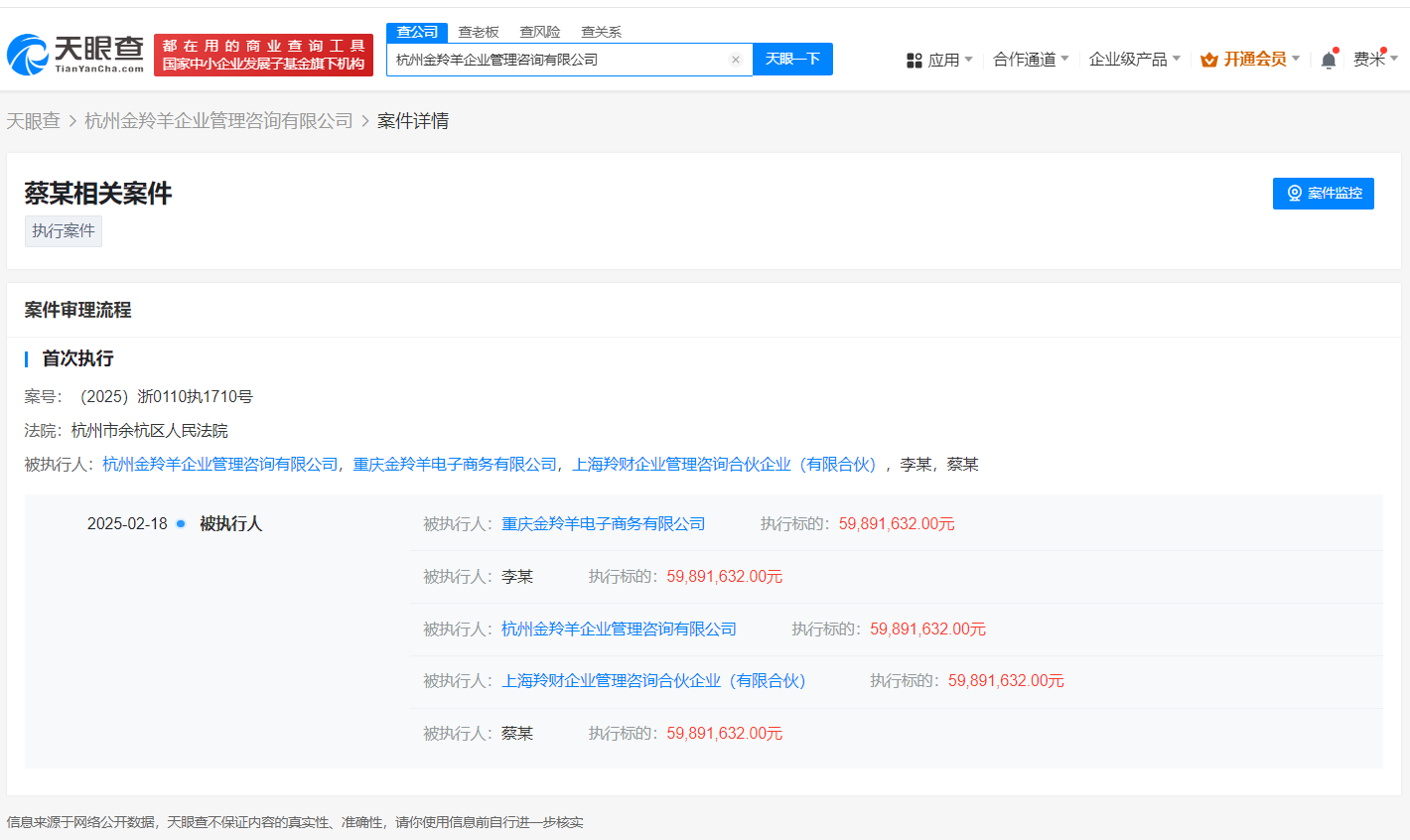
Task: Click the VIP crown icon beside 开通会员
Action: (x=1209, y=60)
